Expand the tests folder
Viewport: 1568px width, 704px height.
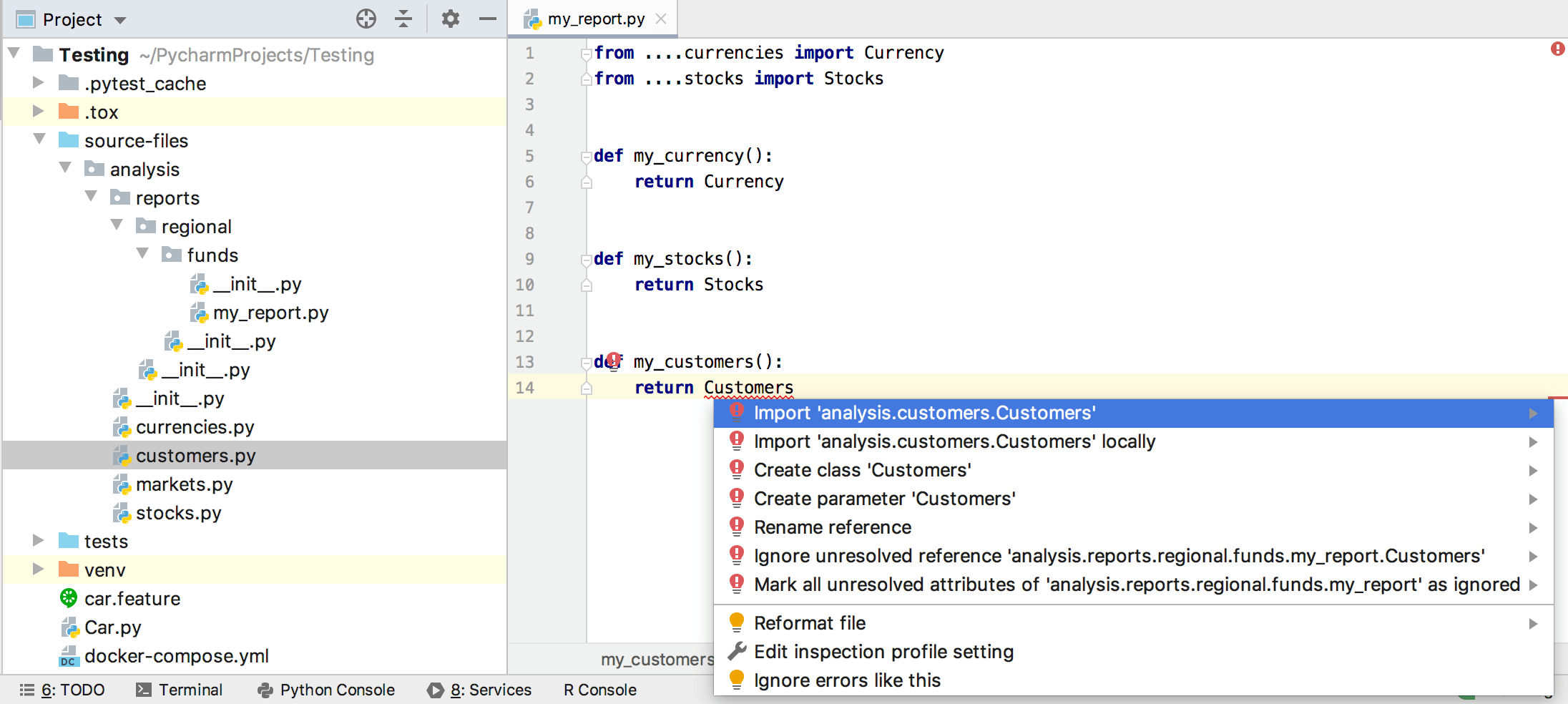tap(38, 541)
